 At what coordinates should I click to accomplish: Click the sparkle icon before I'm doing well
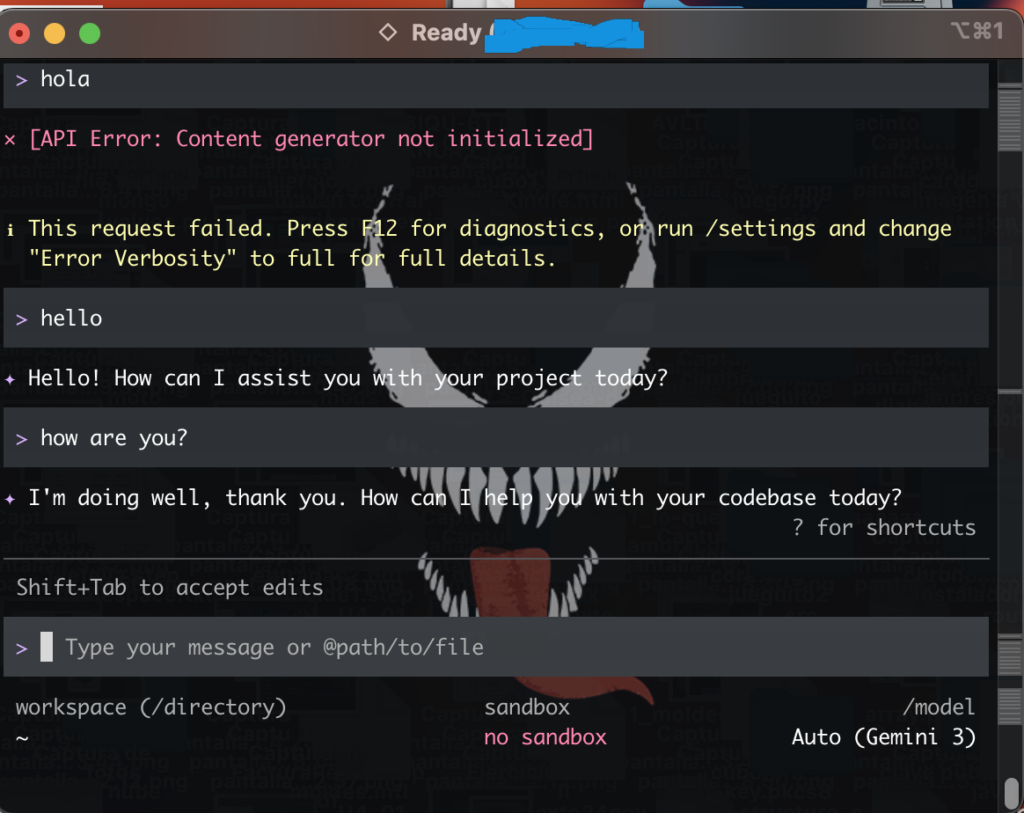click(x=10, y=498)
